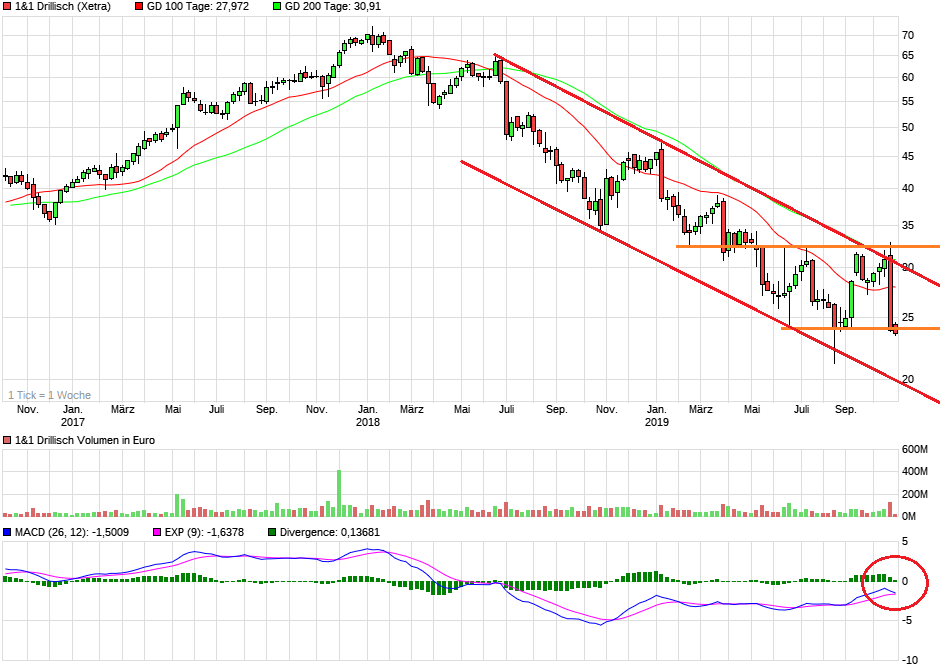Click the red swatch beside 1&1 Drillisch (Xetra)
Screen dimensions: 940x670
(x=7, y=7)
